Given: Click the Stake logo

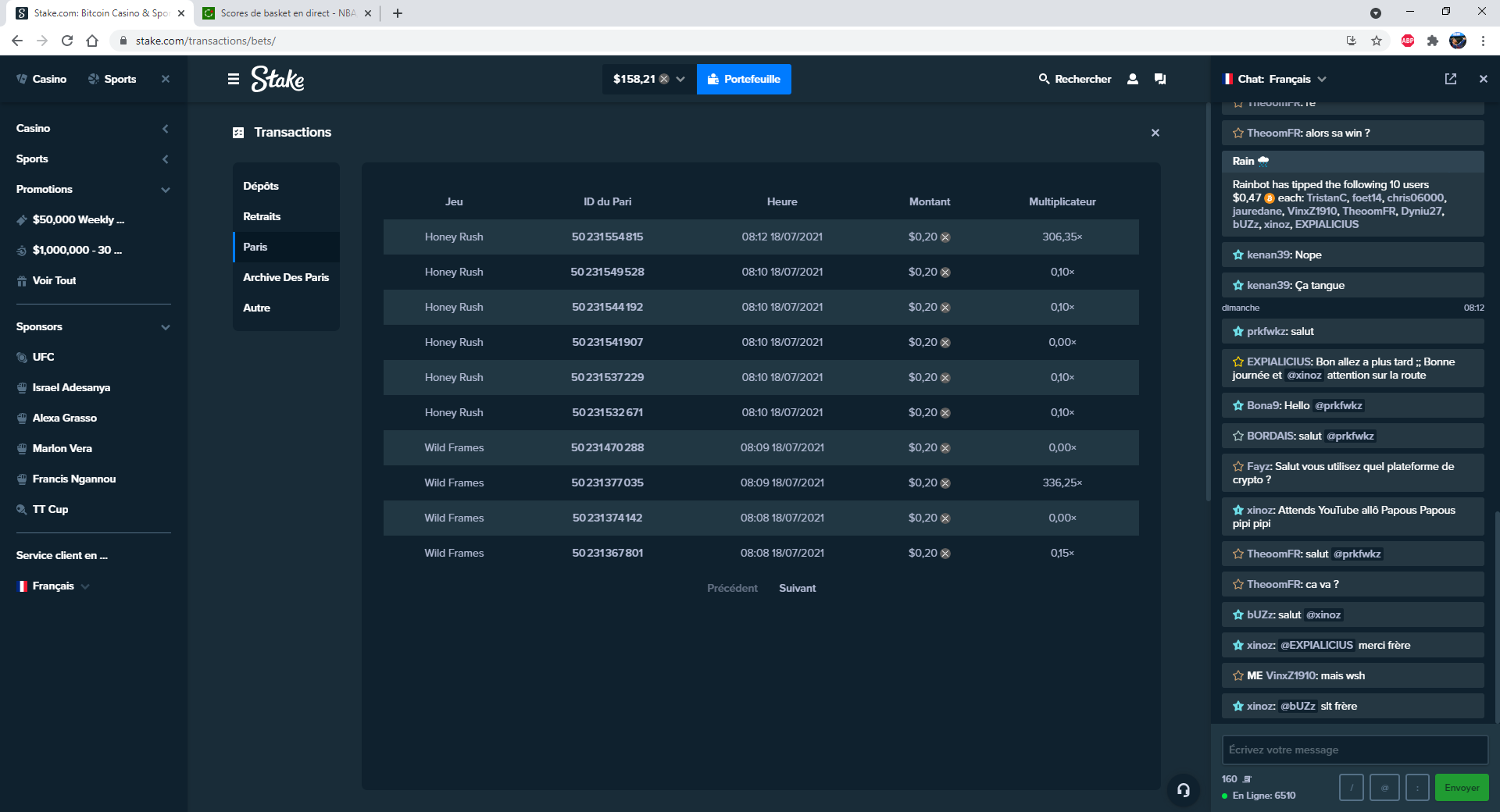Looking at the screenshot, I should coord(277,79).
